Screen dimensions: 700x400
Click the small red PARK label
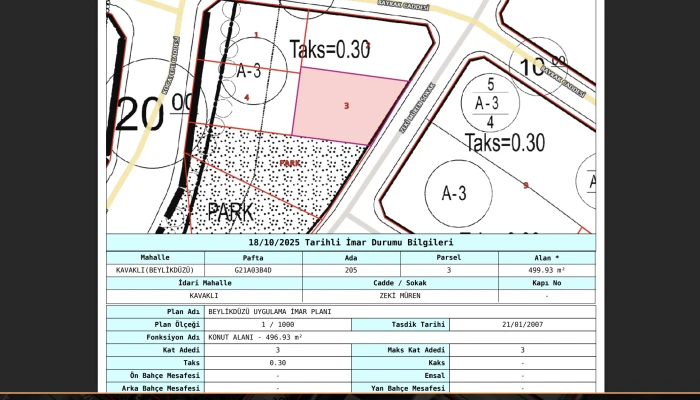pyautogui.click(x=289, y=162)
